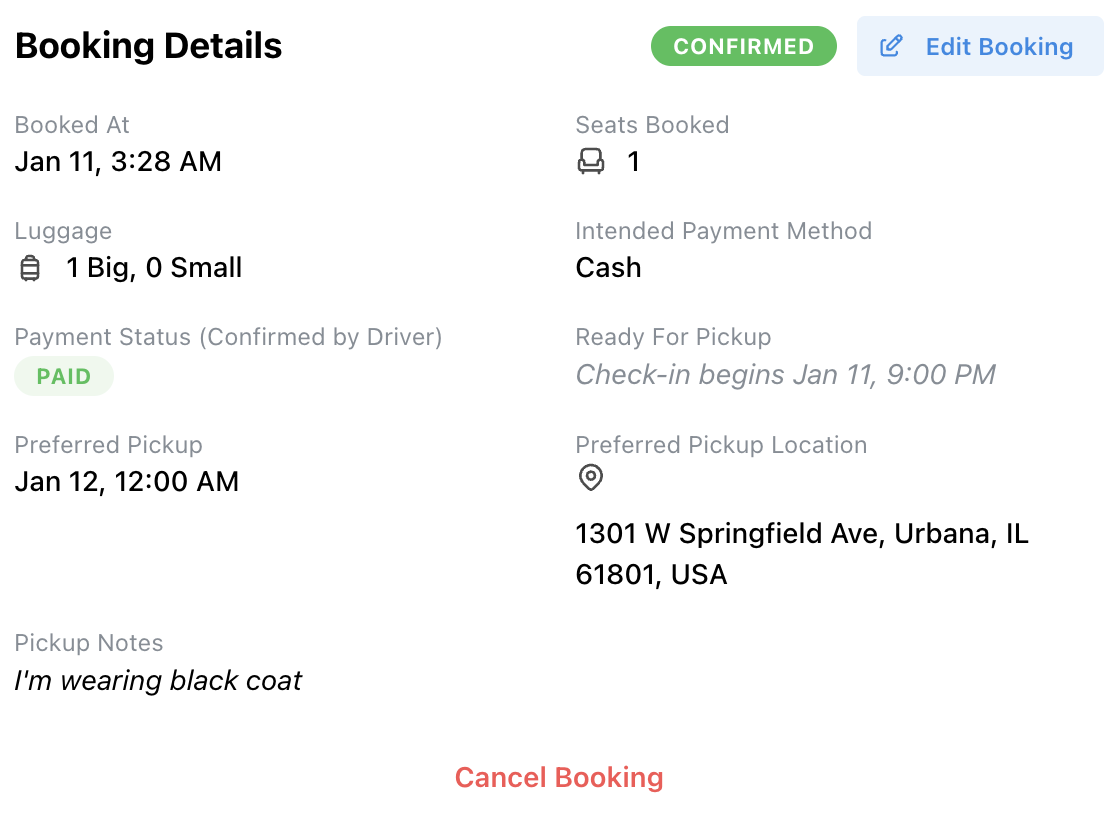Screen dimensions: 1114x830
Task: Click Cancel Booking at the bottom
Action: tap(559, 777)
